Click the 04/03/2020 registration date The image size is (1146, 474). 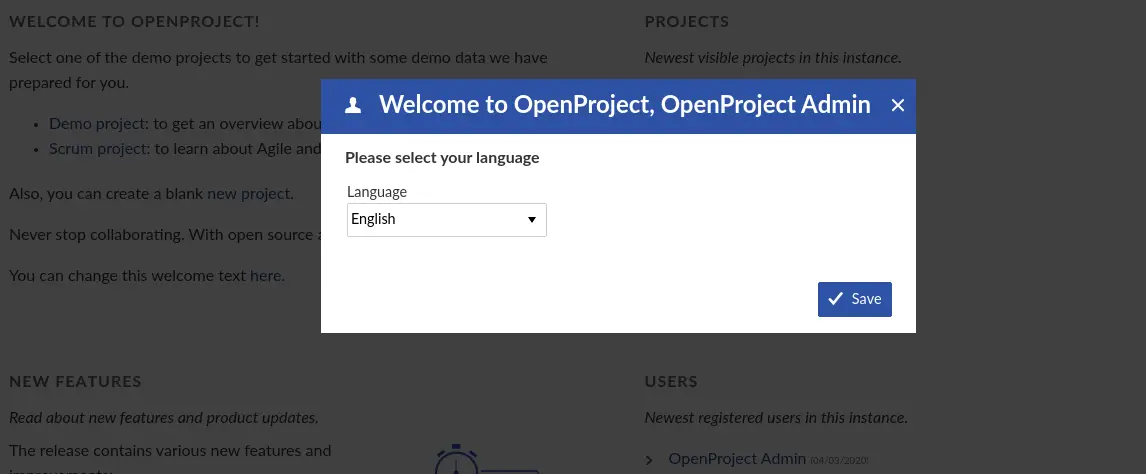[840, 460]
